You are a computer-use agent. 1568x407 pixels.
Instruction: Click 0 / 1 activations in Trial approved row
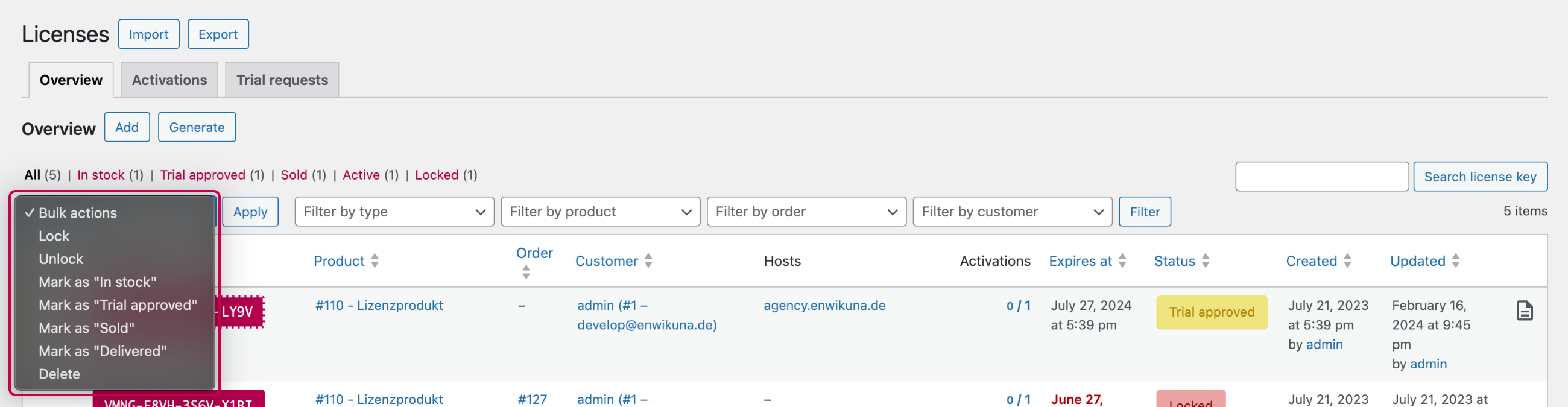tap(1018, 306)
